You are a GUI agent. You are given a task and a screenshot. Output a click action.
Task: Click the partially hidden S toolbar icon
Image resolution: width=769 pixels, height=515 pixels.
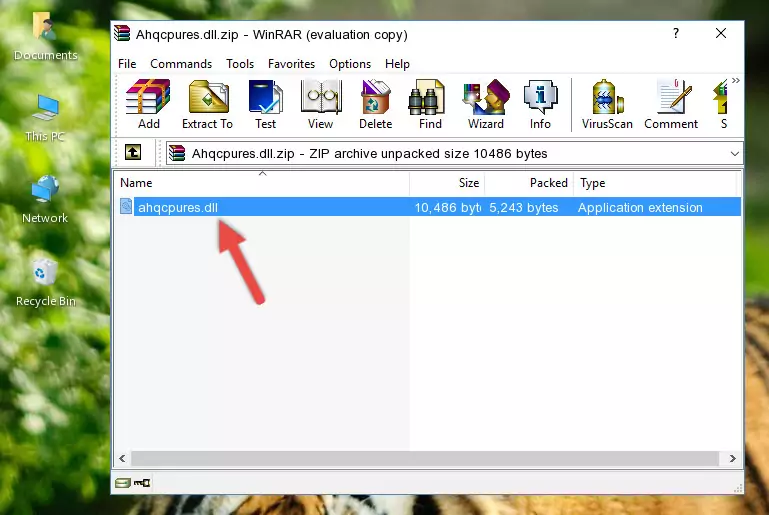pos(722,104)
